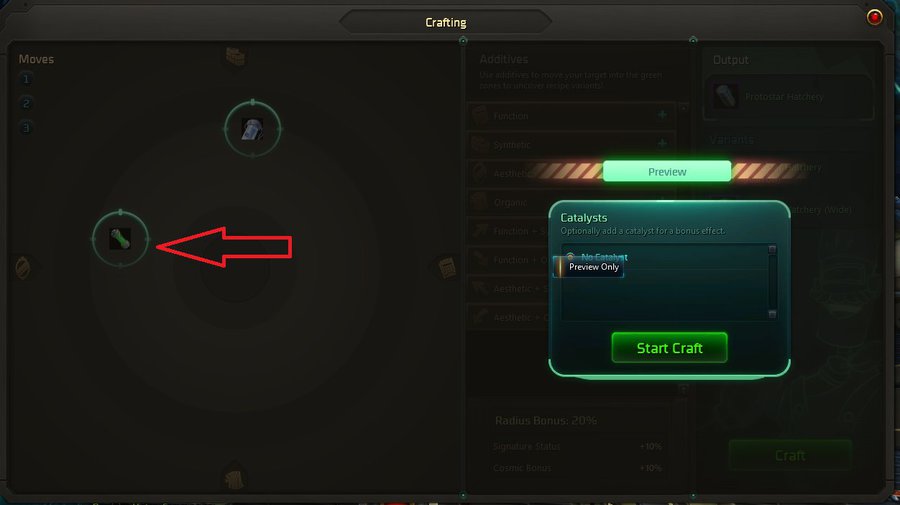This screenshot has height=505, width=900.
Task: Click the catalyst list scrollbar
Action: point(772,281)
